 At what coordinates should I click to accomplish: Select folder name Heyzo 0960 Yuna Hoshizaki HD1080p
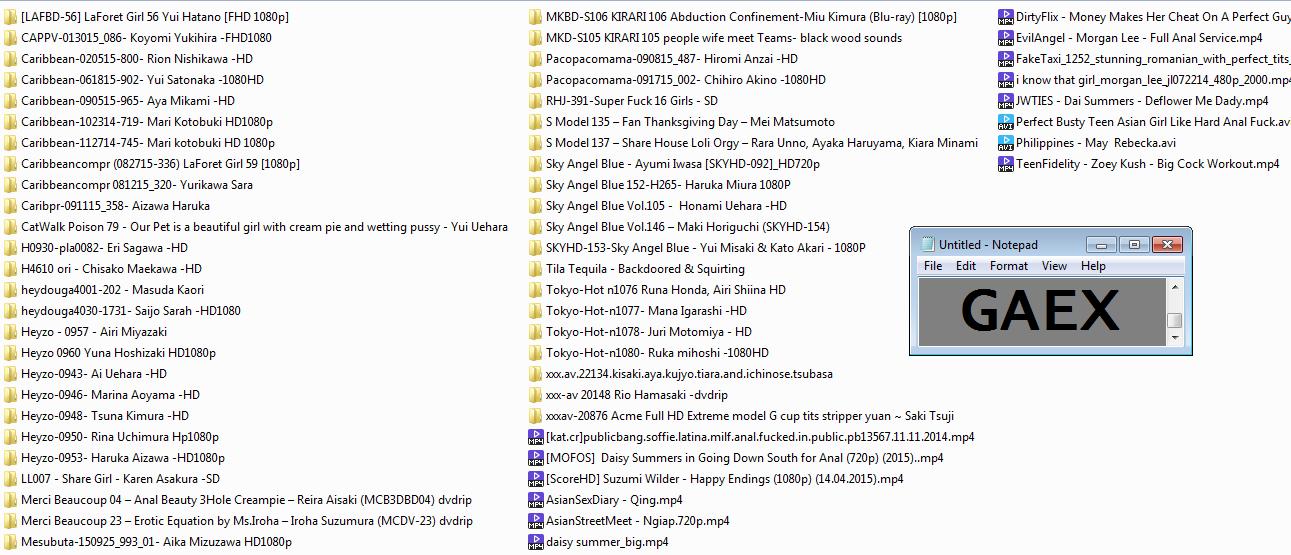pos(118,353)
